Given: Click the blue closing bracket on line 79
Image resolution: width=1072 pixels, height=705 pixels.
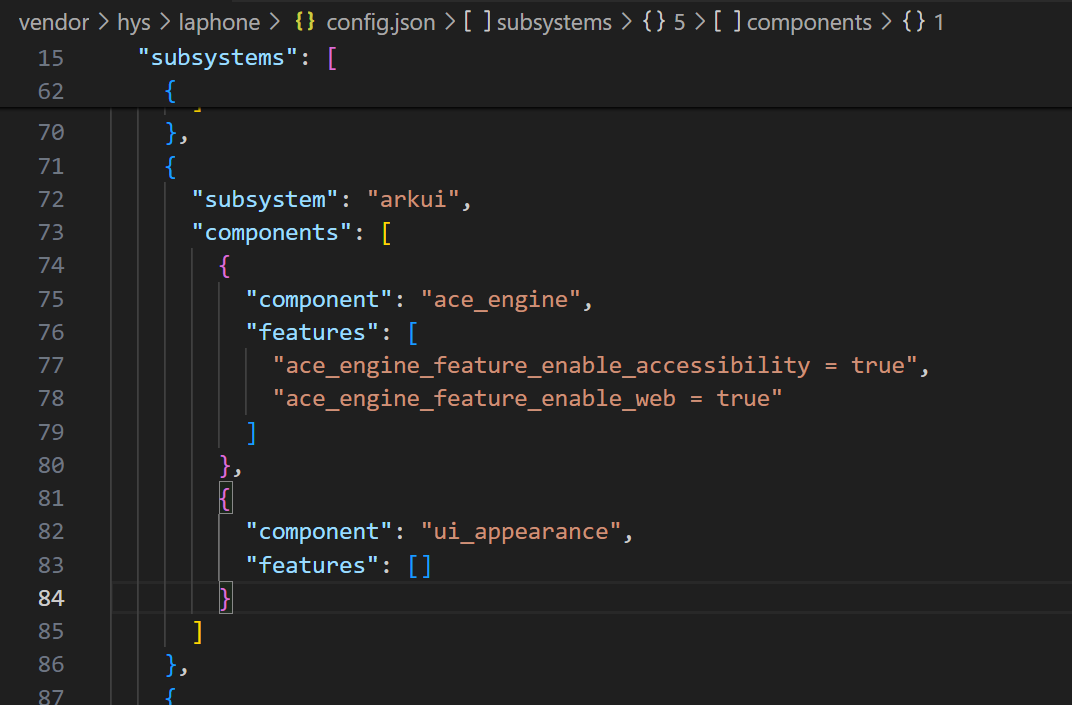Looking at the screenshot, I should (x=252, y=433).
